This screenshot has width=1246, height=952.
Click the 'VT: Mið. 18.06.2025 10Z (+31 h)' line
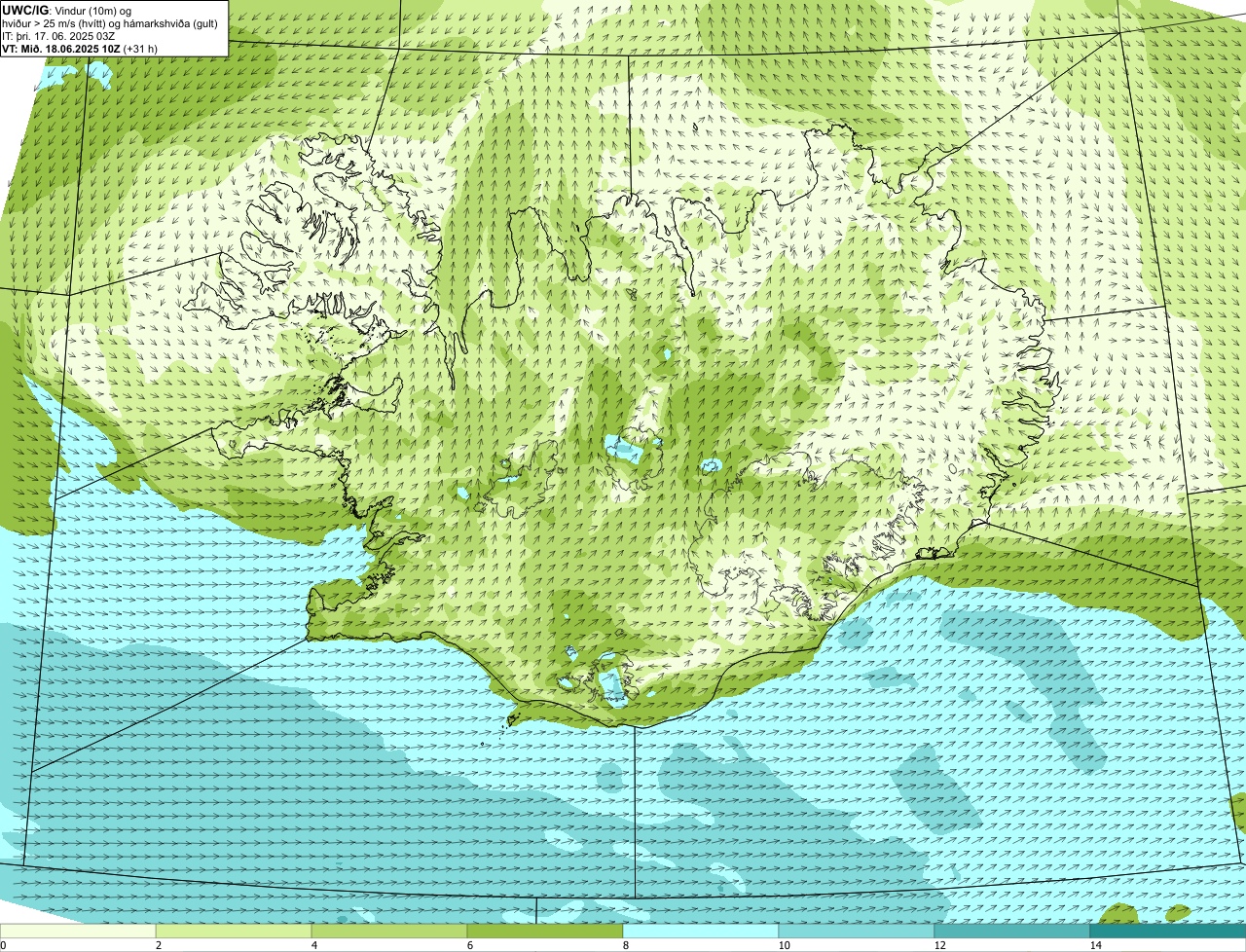pyautogui.click(x=80, y=49)
